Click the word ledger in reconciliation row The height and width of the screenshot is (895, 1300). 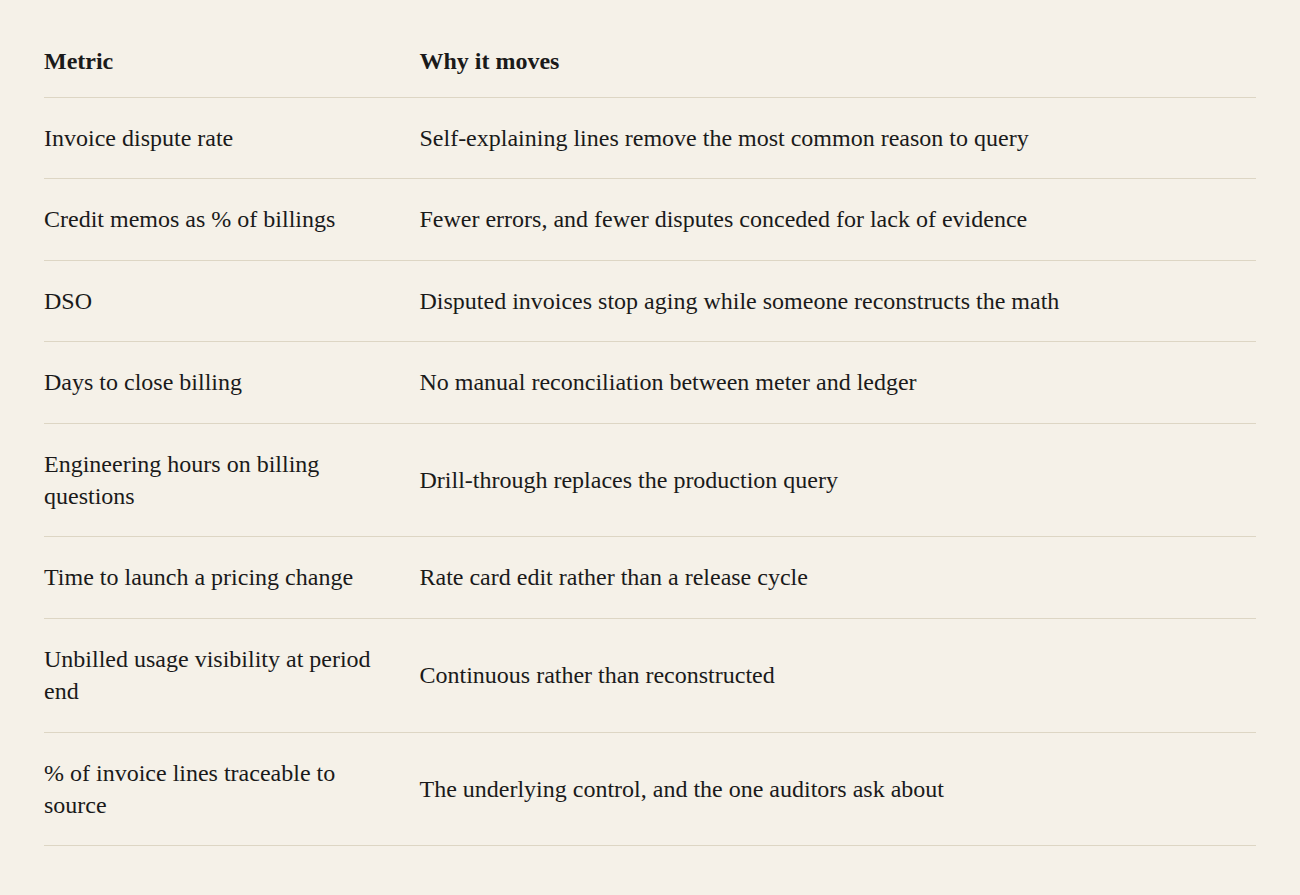tap(887, 382)
